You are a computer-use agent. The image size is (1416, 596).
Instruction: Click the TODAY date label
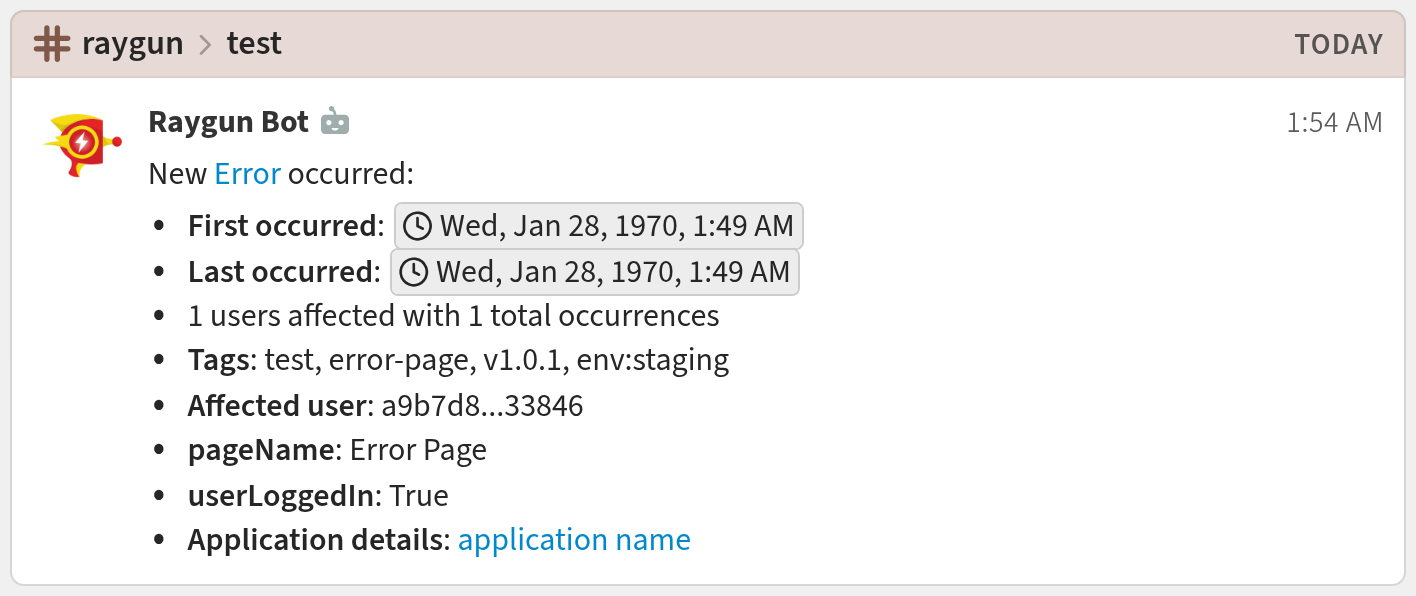1338,45
